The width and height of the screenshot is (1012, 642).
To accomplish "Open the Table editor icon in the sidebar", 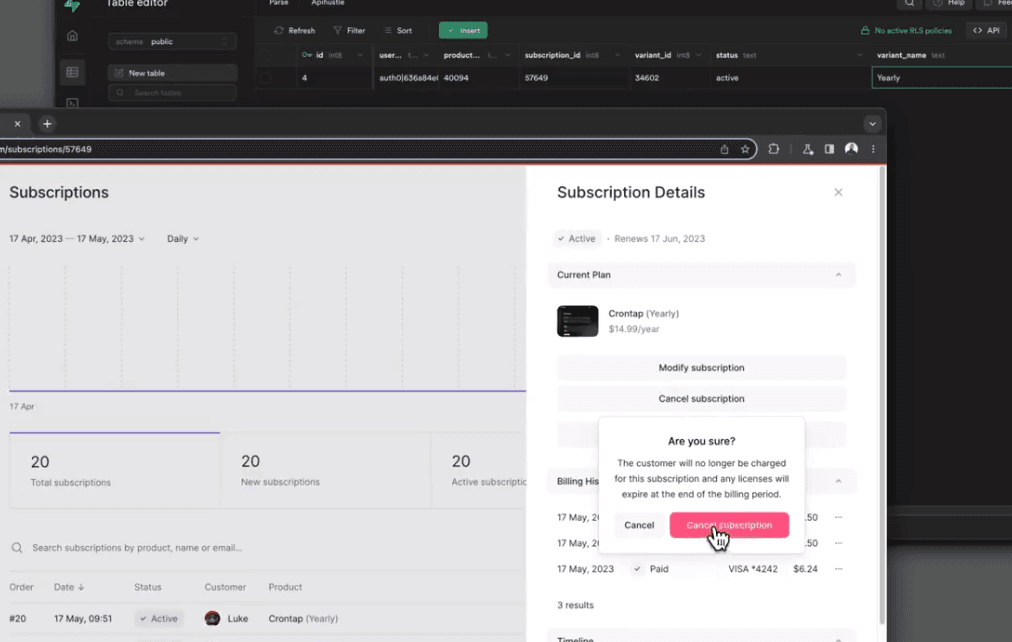I will 72,71.
